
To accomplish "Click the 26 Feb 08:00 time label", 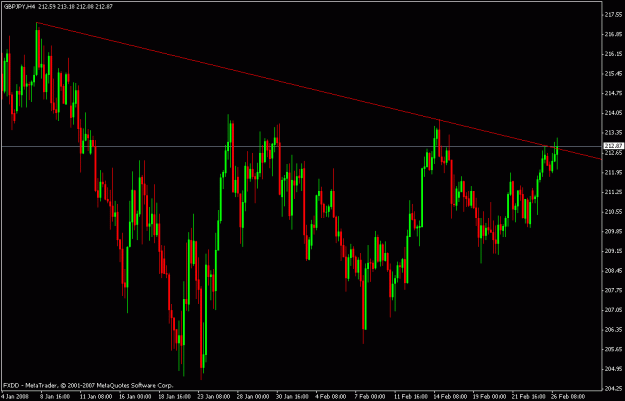I will 566,397.
